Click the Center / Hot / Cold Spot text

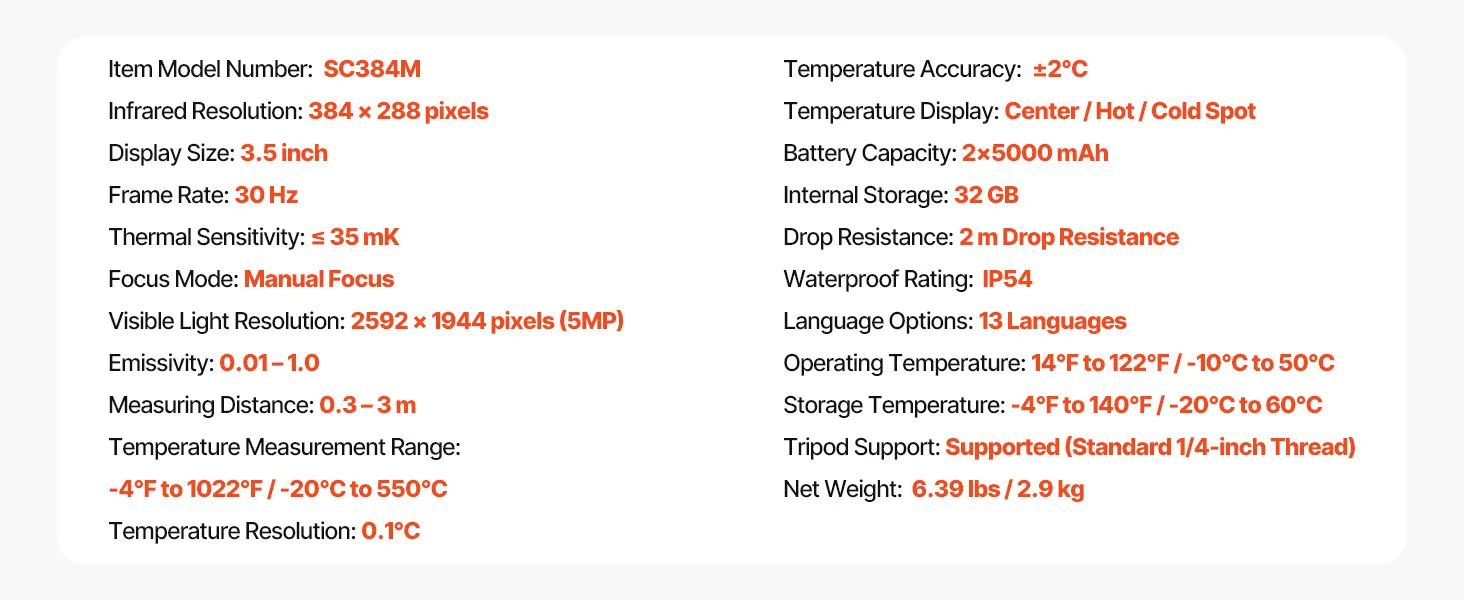[x=1130, y=111]
